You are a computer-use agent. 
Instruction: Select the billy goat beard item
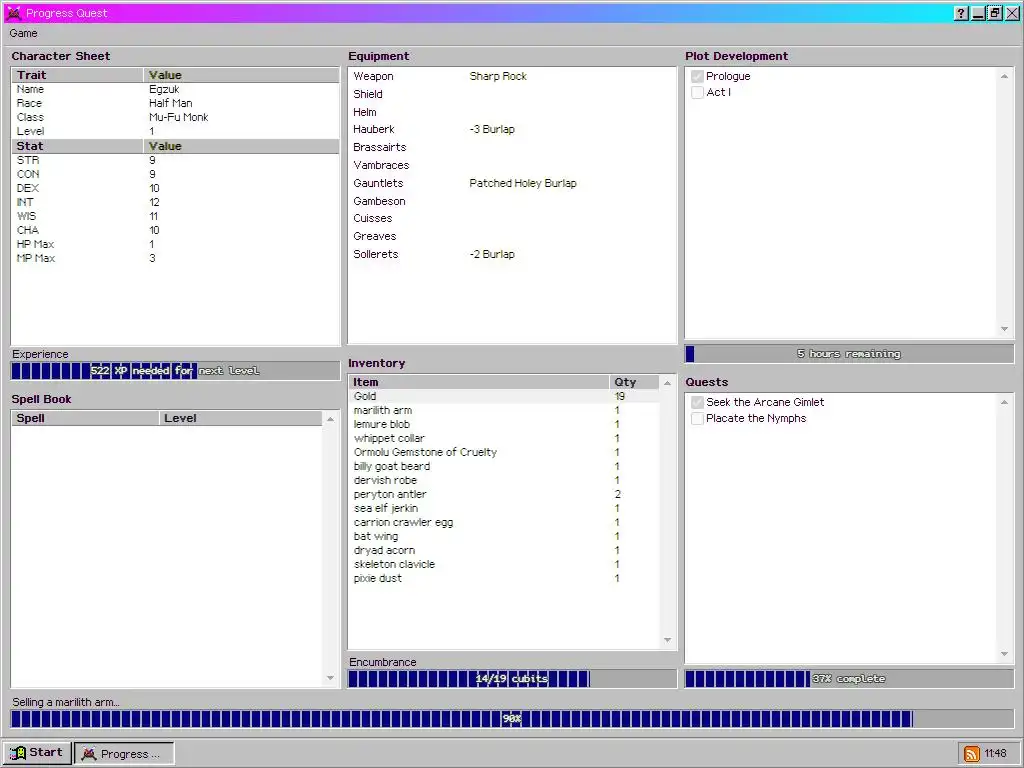tap(504, 467)
